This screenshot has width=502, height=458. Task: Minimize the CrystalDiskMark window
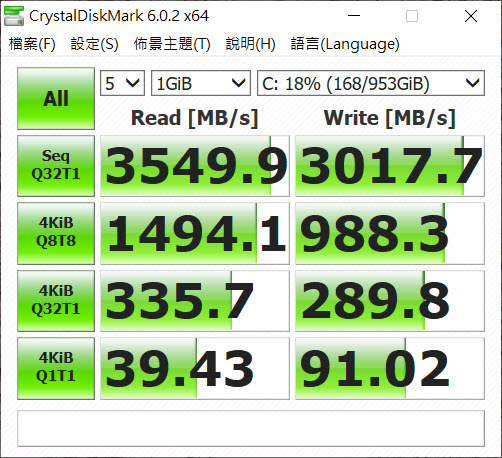pyautogui.click(x=354, y=16)
